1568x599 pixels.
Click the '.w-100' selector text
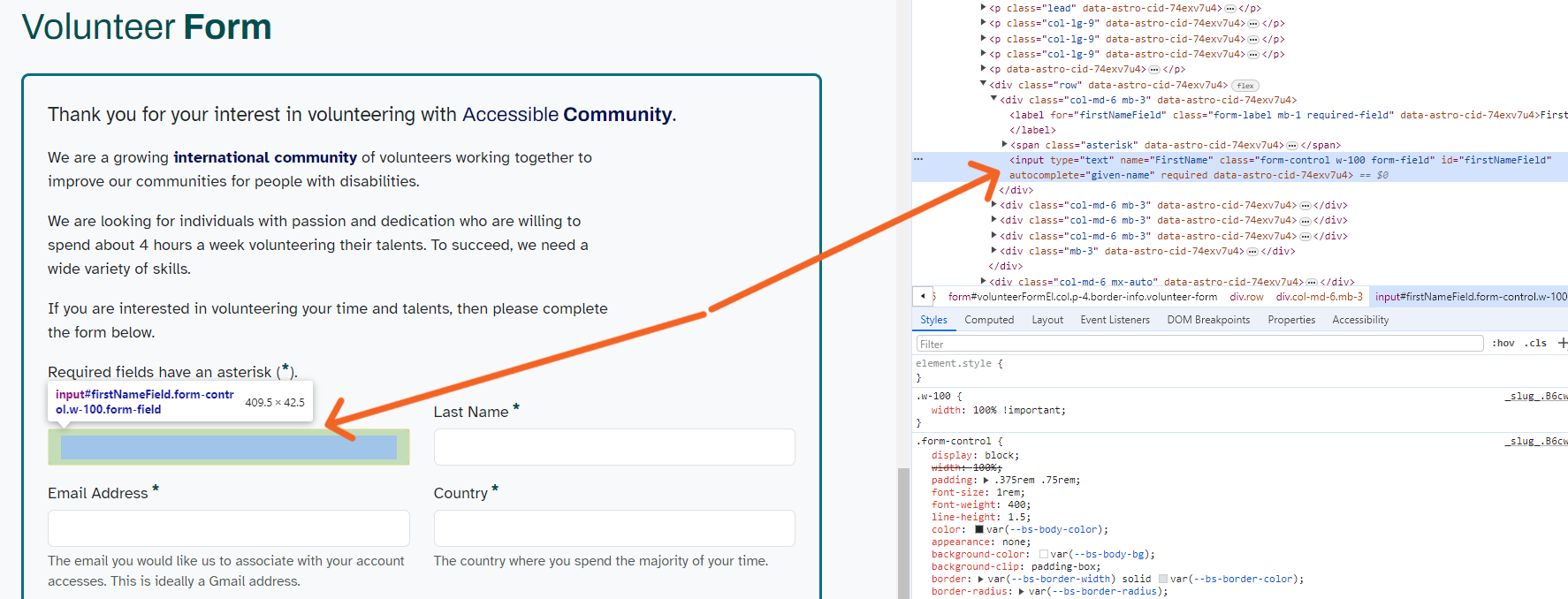(933, 396)
